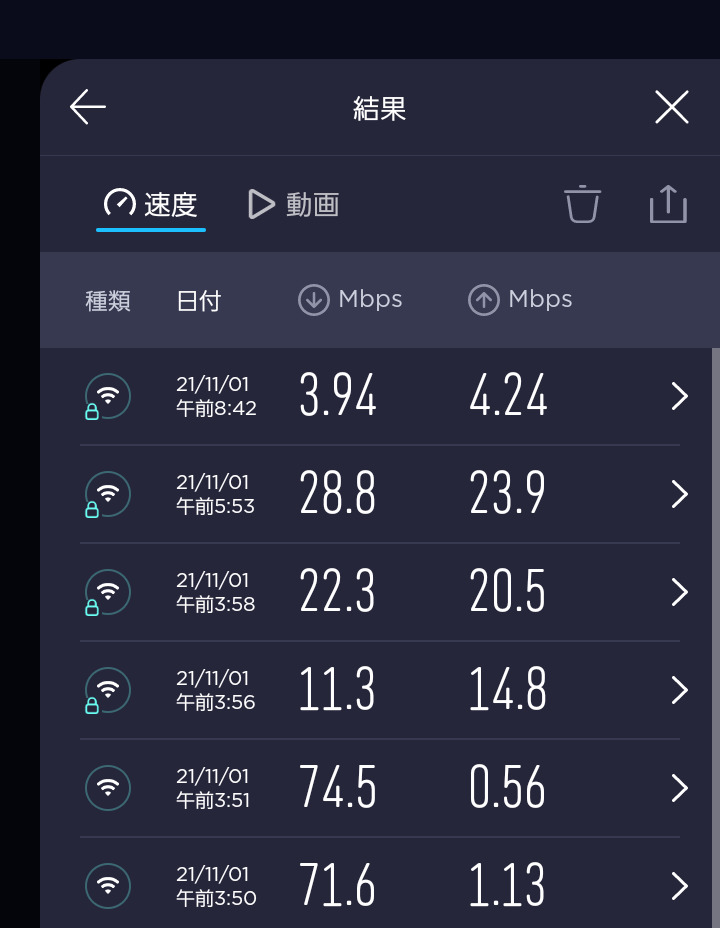Delete results with the trash icon

[x=582, y=204]
